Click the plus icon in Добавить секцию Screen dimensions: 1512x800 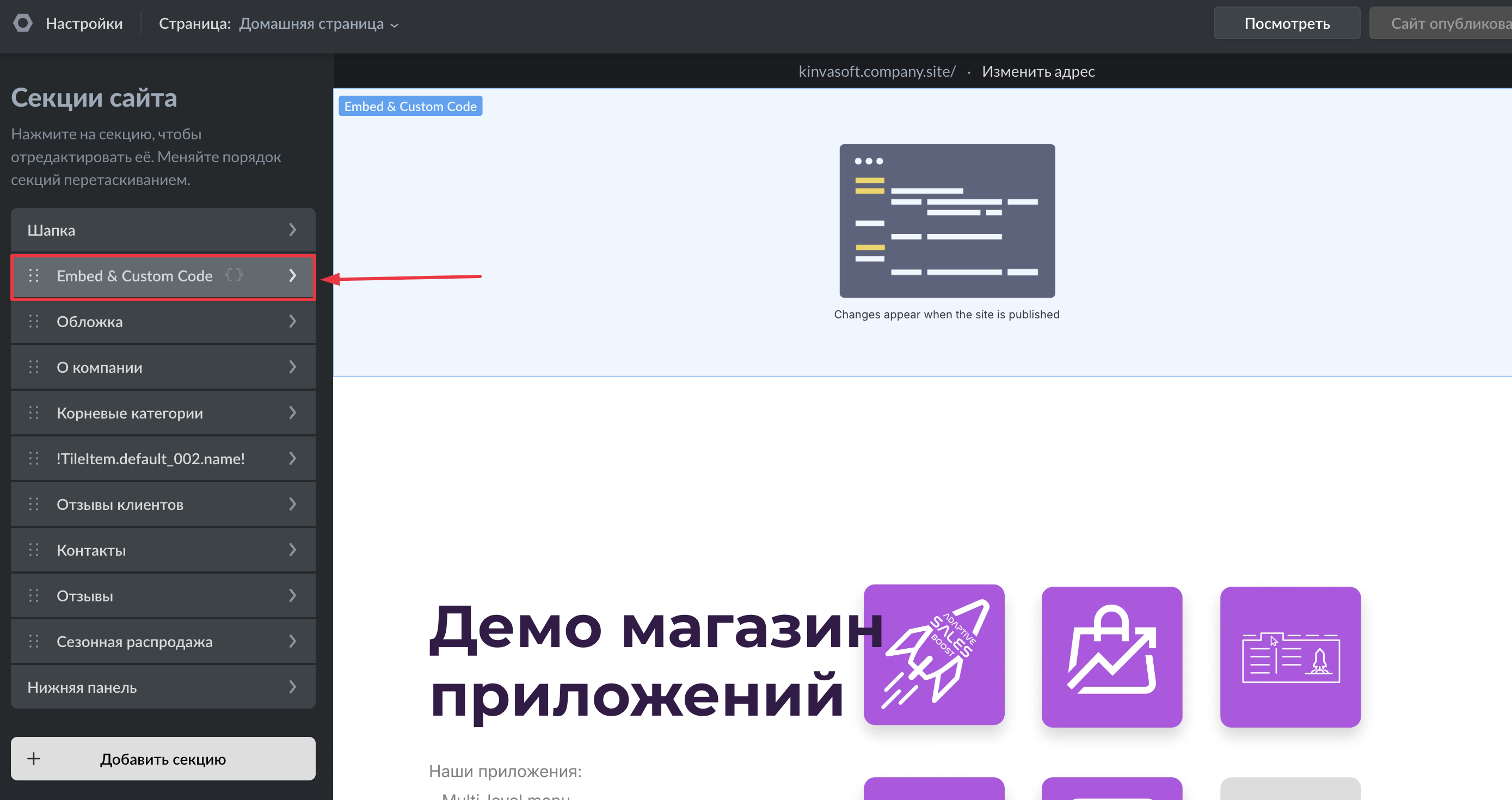click(34, 759)
